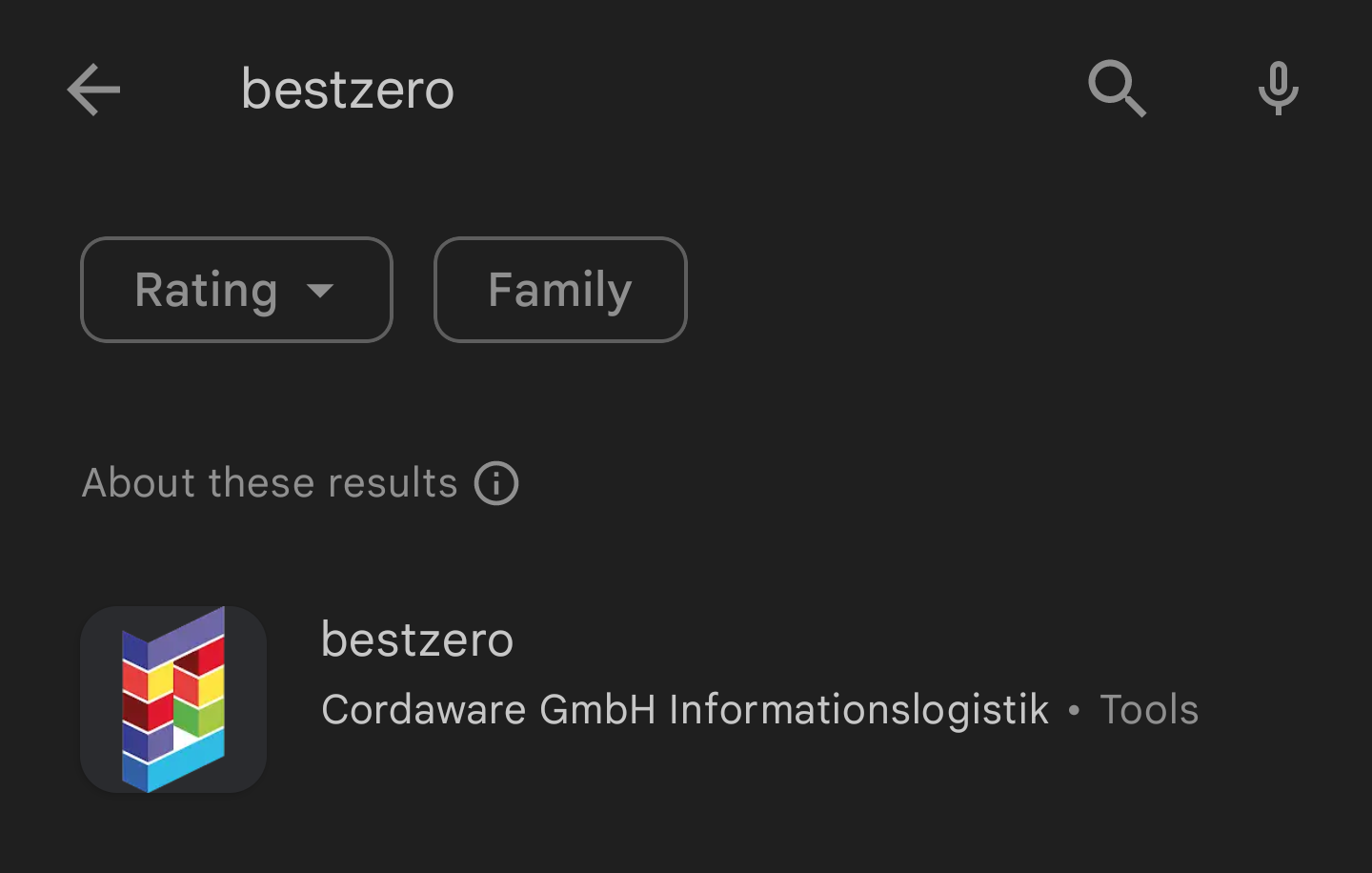Click the Tools category label
The height and width of the screenshot is (873, 1372).
tap(1148, 710)
